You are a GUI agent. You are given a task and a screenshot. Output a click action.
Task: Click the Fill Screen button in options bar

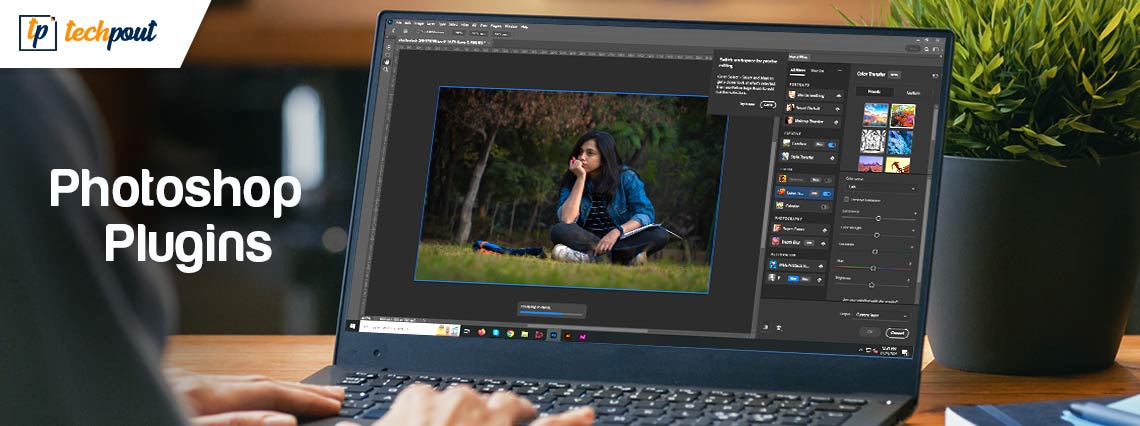(x=502, y=34)
